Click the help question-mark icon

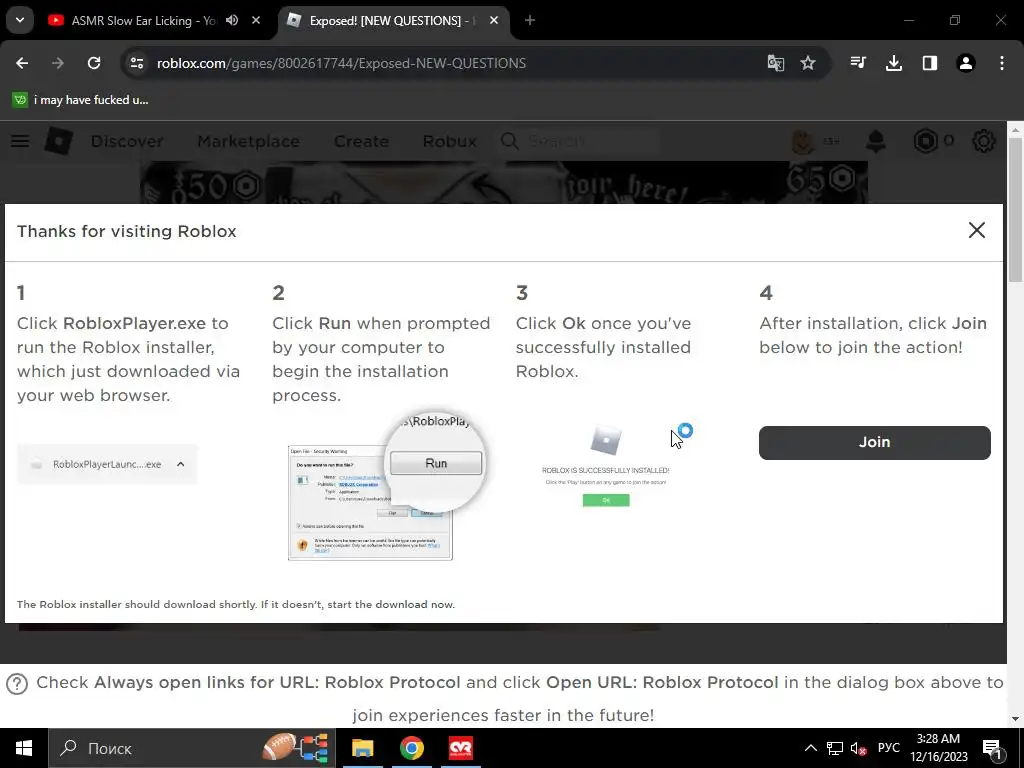point(17,684)
